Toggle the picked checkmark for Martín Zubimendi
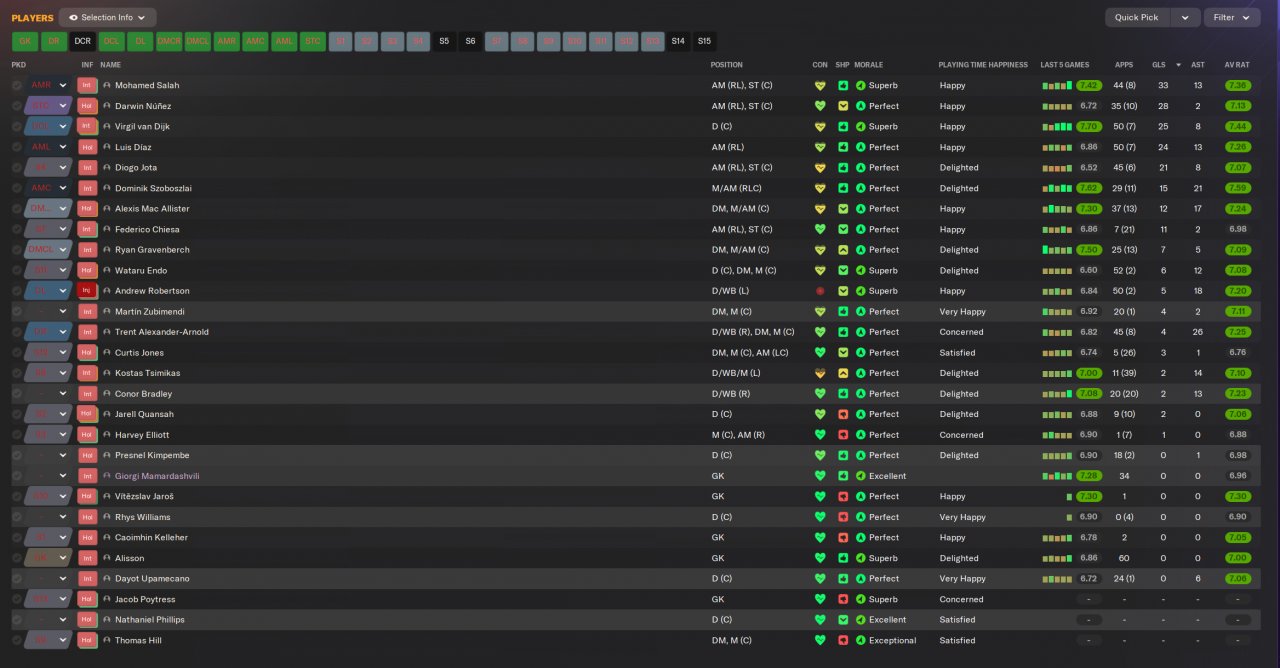 point(17,312)
